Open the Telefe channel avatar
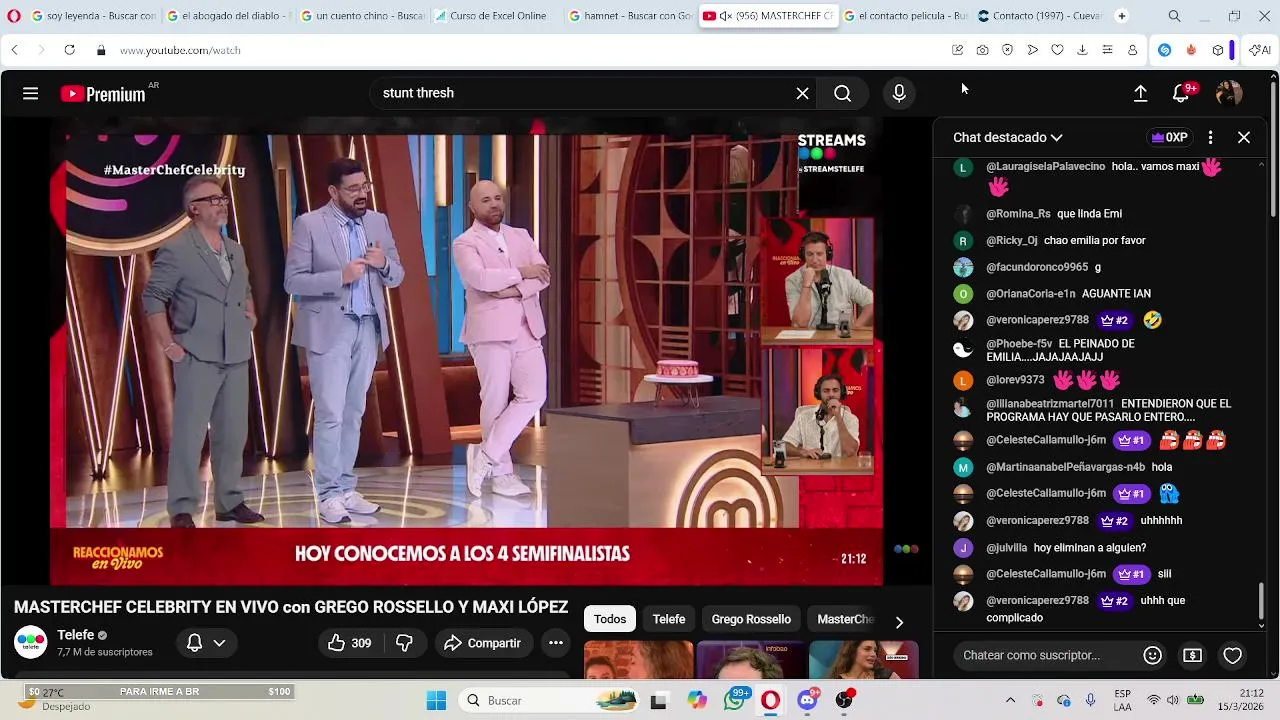The width and height of the screenshot is (1280, 720). (x=30, y=642)
